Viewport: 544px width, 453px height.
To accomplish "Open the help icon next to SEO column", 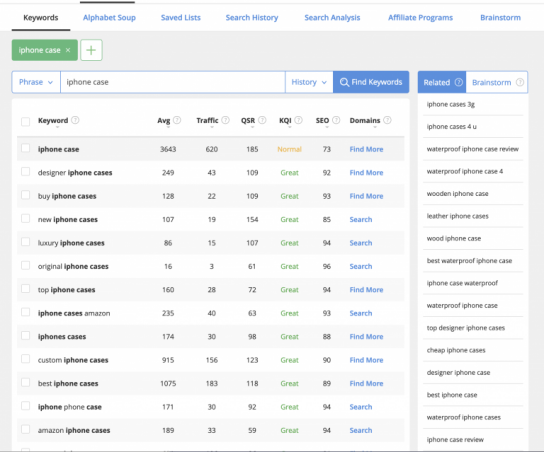I will 336,120.
